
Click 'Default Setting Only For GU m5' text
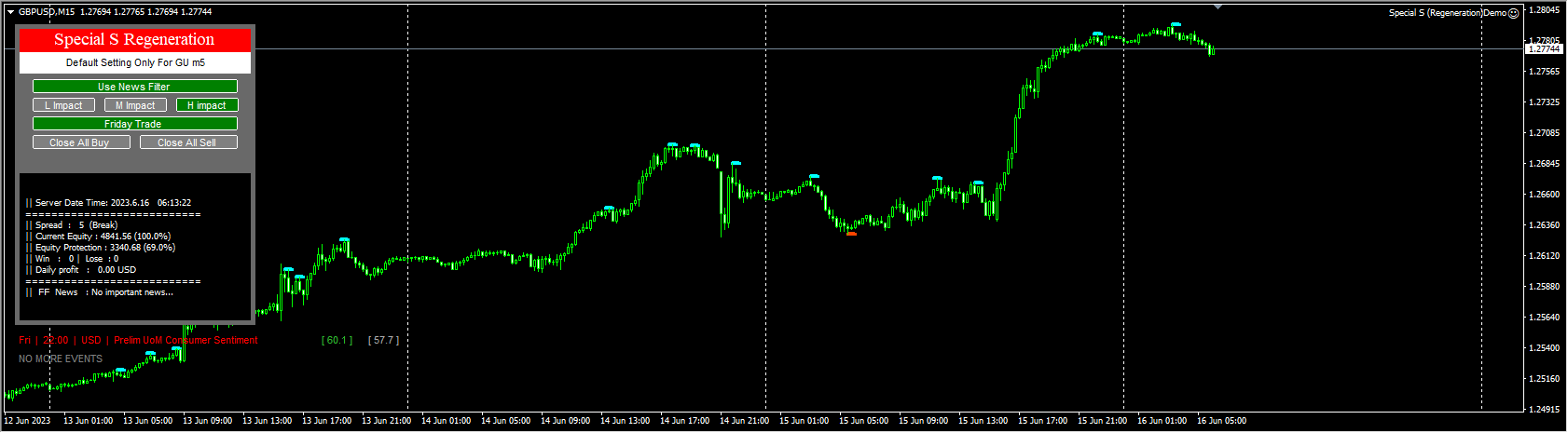tap(135, 62)
